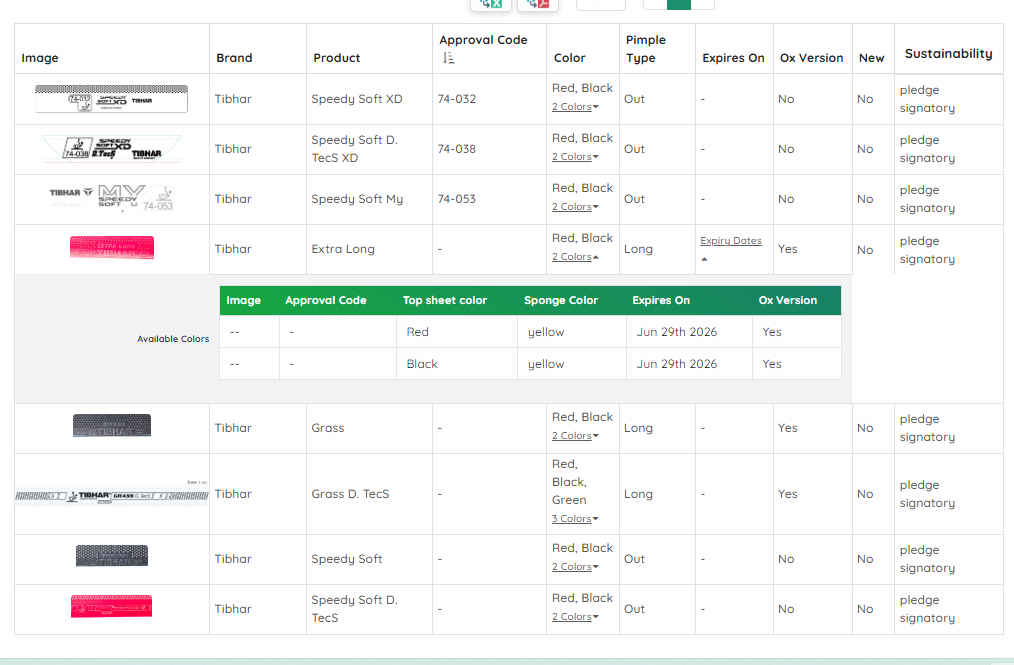Click Jun 29th 2026 in the Black row

676,364
